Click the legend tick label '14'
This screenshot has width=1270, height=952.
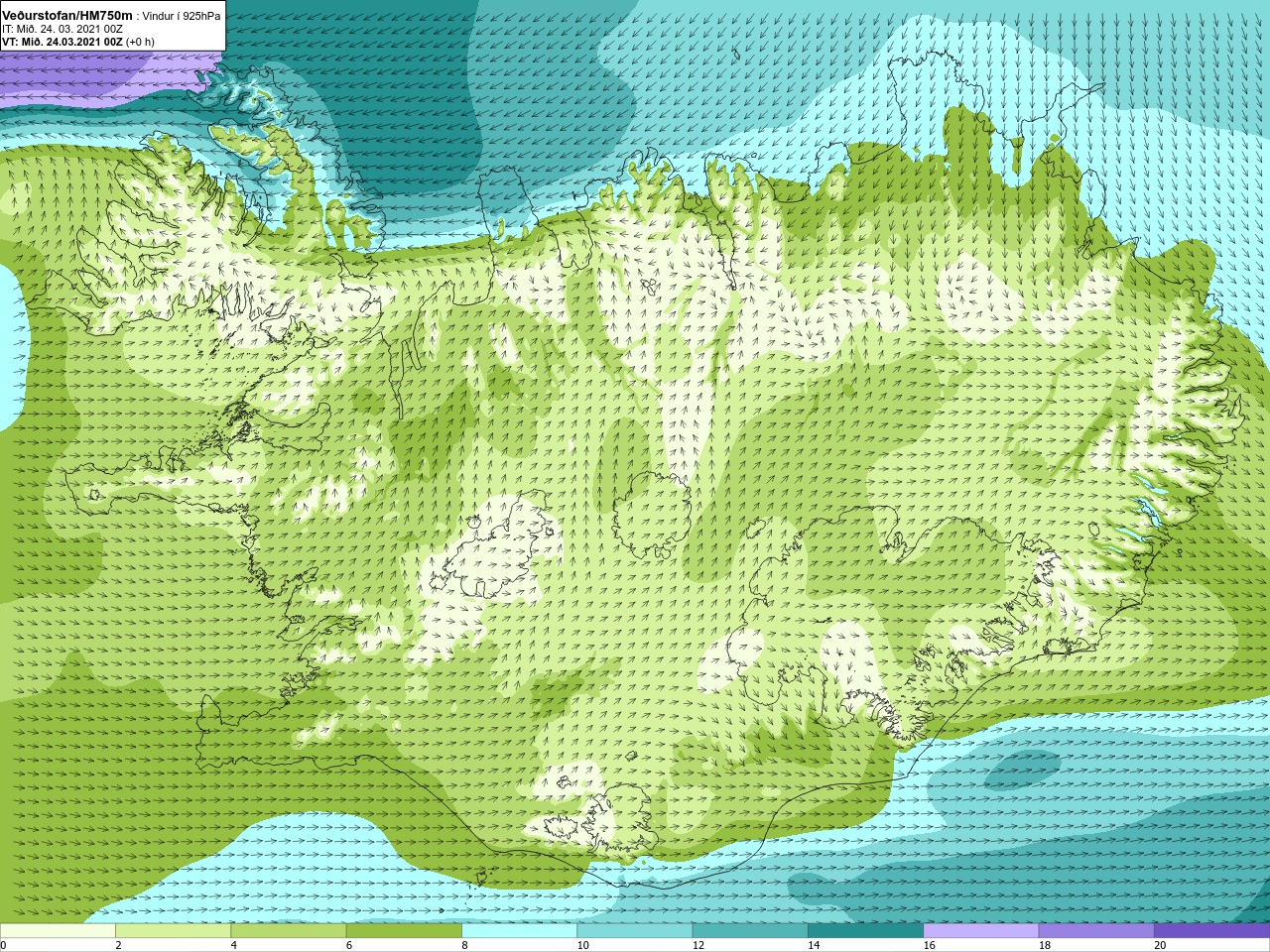tap(814, 945)
